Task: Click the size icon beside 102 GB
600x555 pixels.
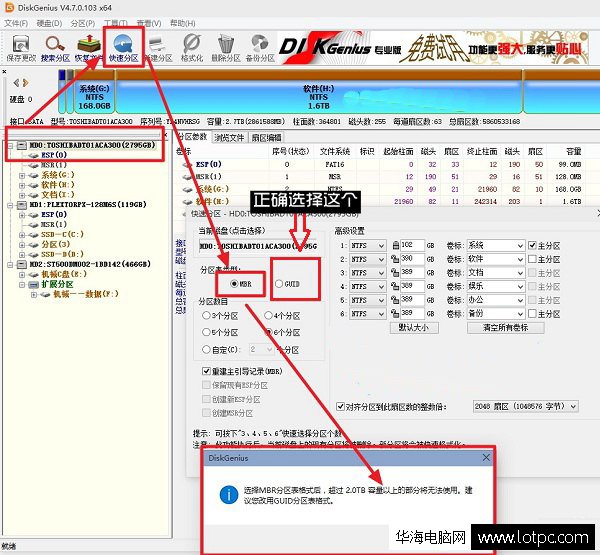Action: (396, 245)
